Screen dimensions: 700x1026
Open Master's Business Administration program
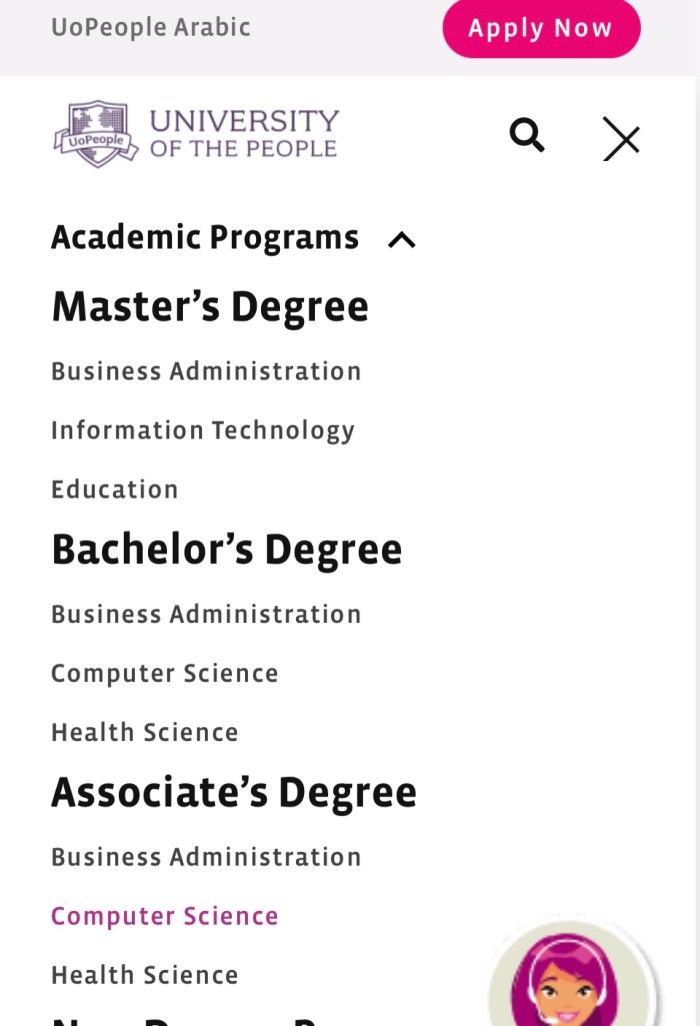(x=206, y=371)
